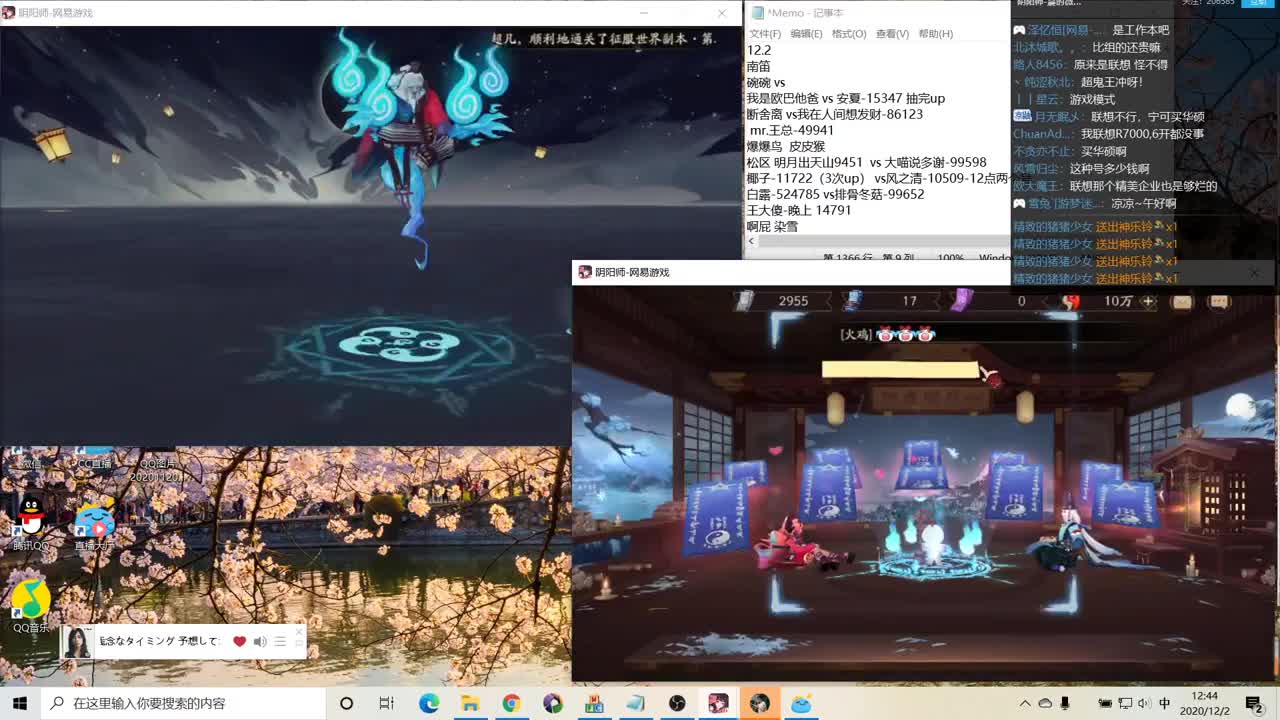Open 帮助(H) menu in Notepad
Screen dimensions: 1280x720
pyautogui.click(x=935, y=34)
